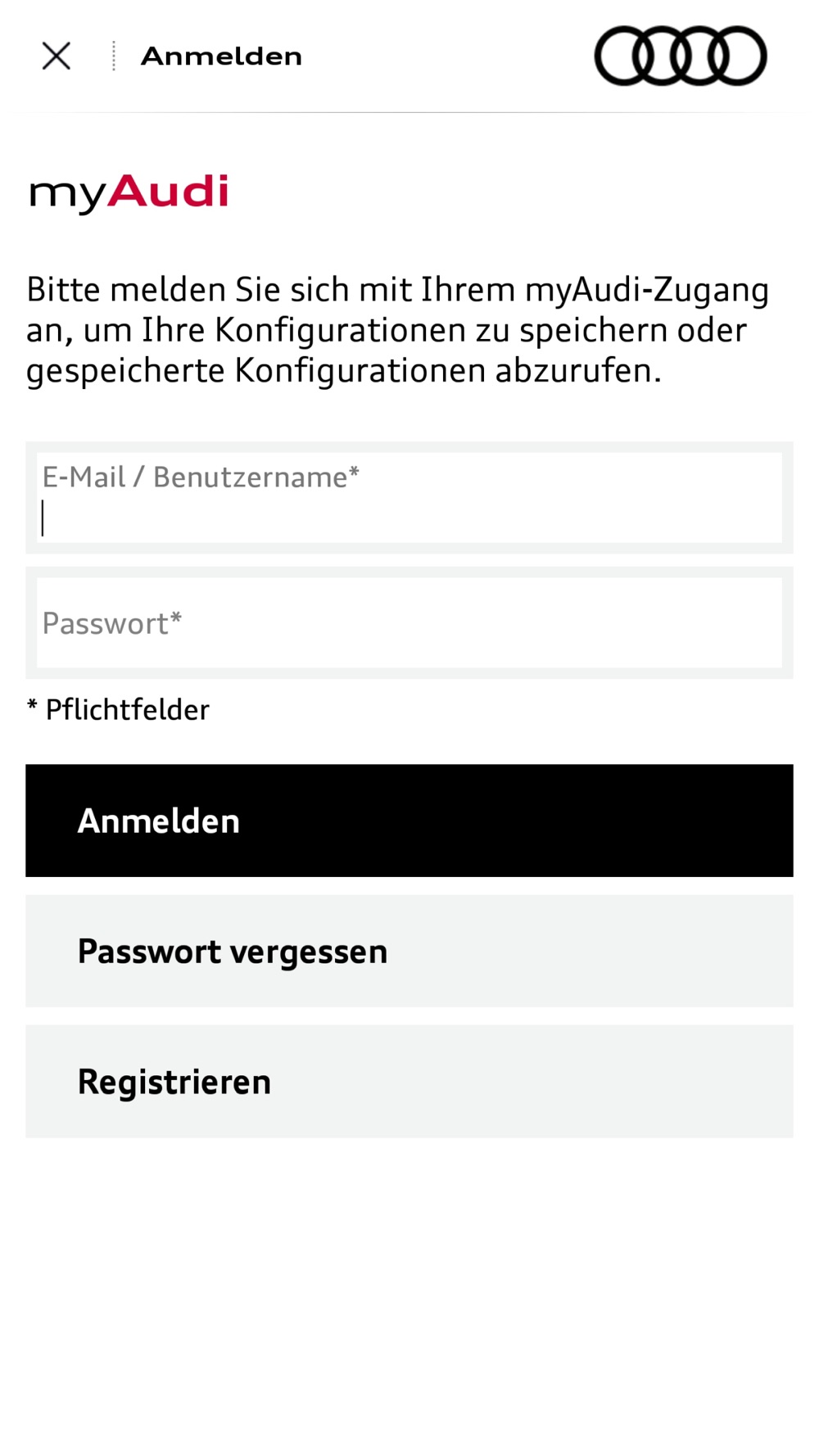Click the black "my" part of myAudi logo
This screenshot has width=819, height=1456.
point(67,195)
